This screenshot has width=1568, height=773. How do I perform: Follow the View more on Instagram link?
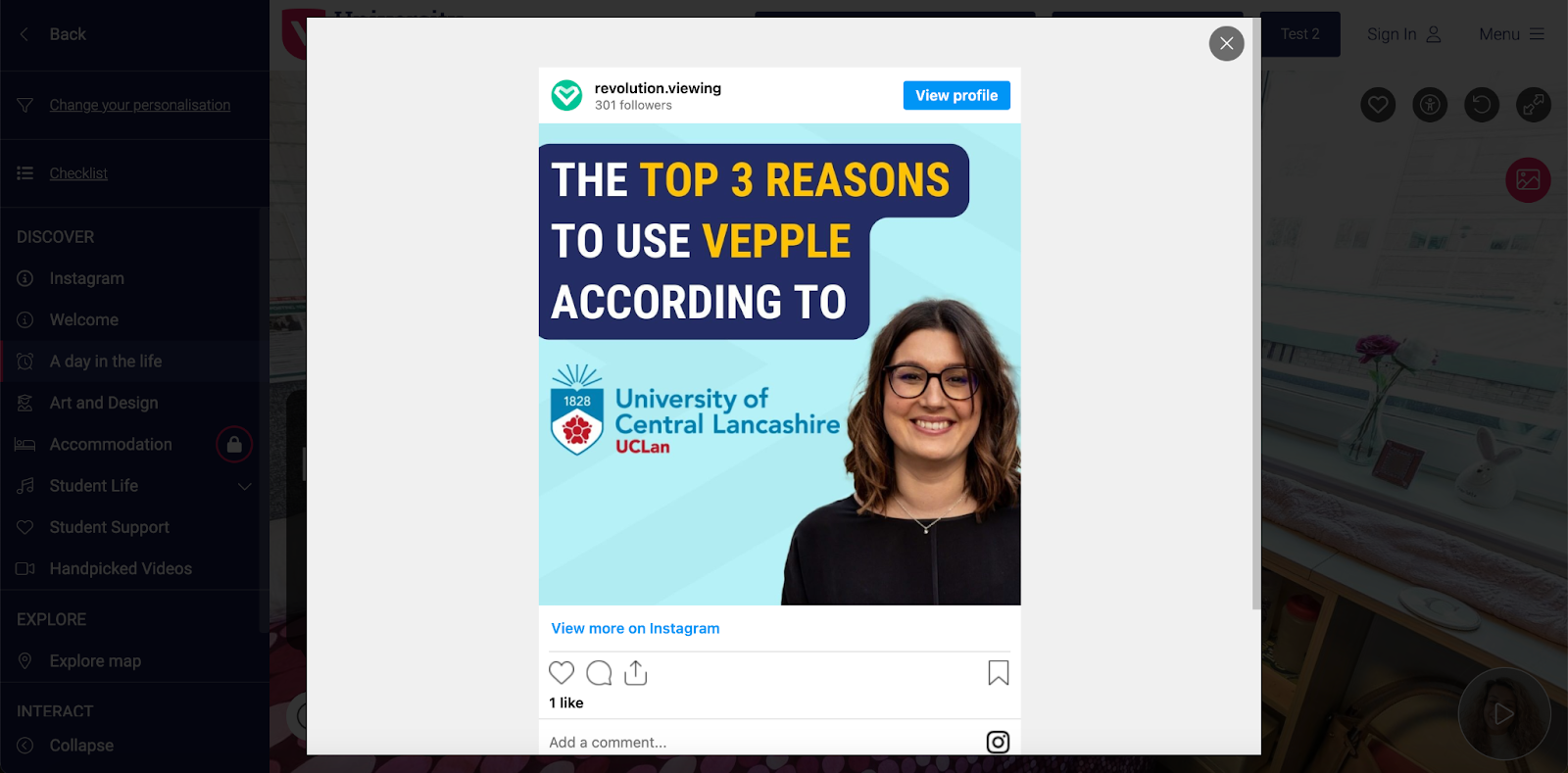(x=635, y=628)
